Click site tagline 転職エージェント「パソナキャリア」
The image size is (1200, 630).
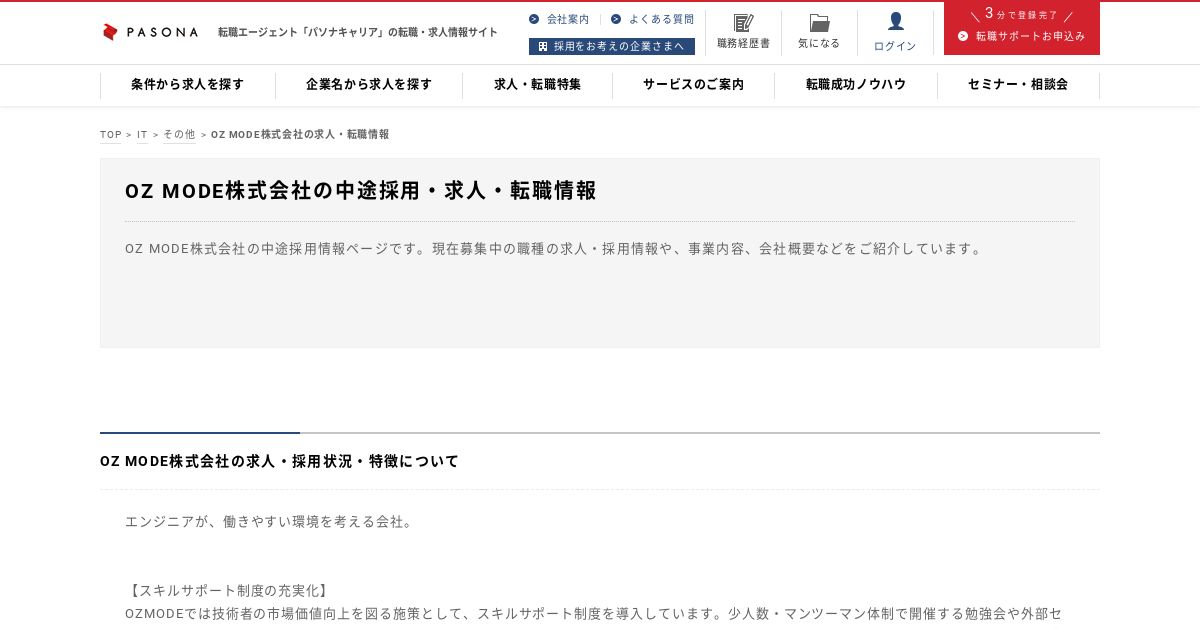click(358, 33)
